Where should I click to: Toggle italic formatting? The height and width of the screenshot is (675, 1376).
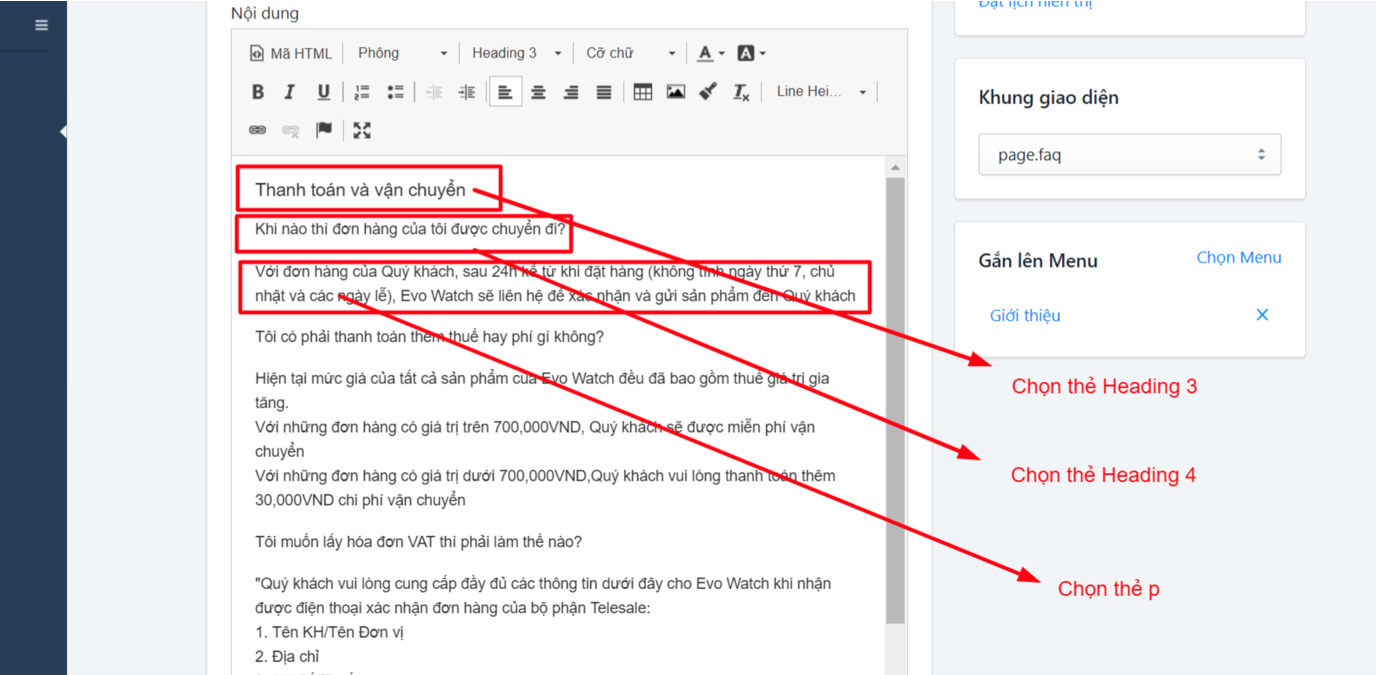[290, 92]
